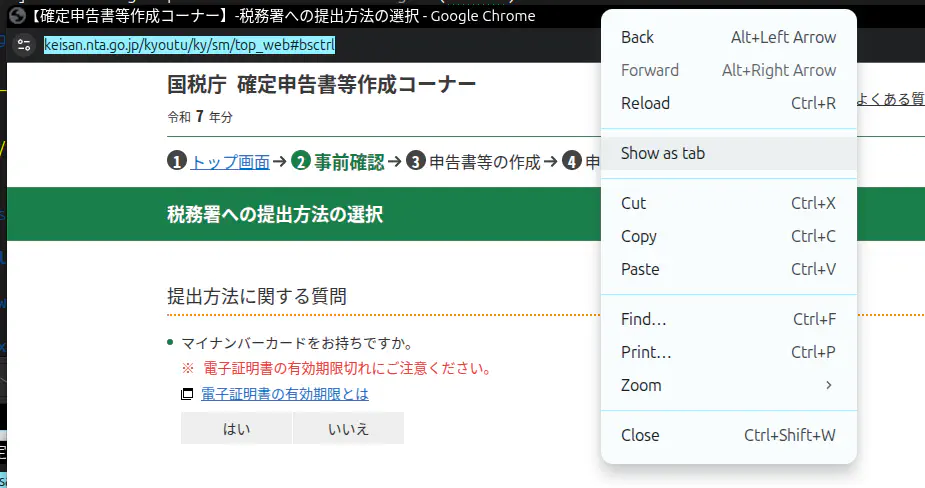The height and width of the screenshot is (488, 925).
Task: Click the site information icon in address bar
Action: coord(24,45)
